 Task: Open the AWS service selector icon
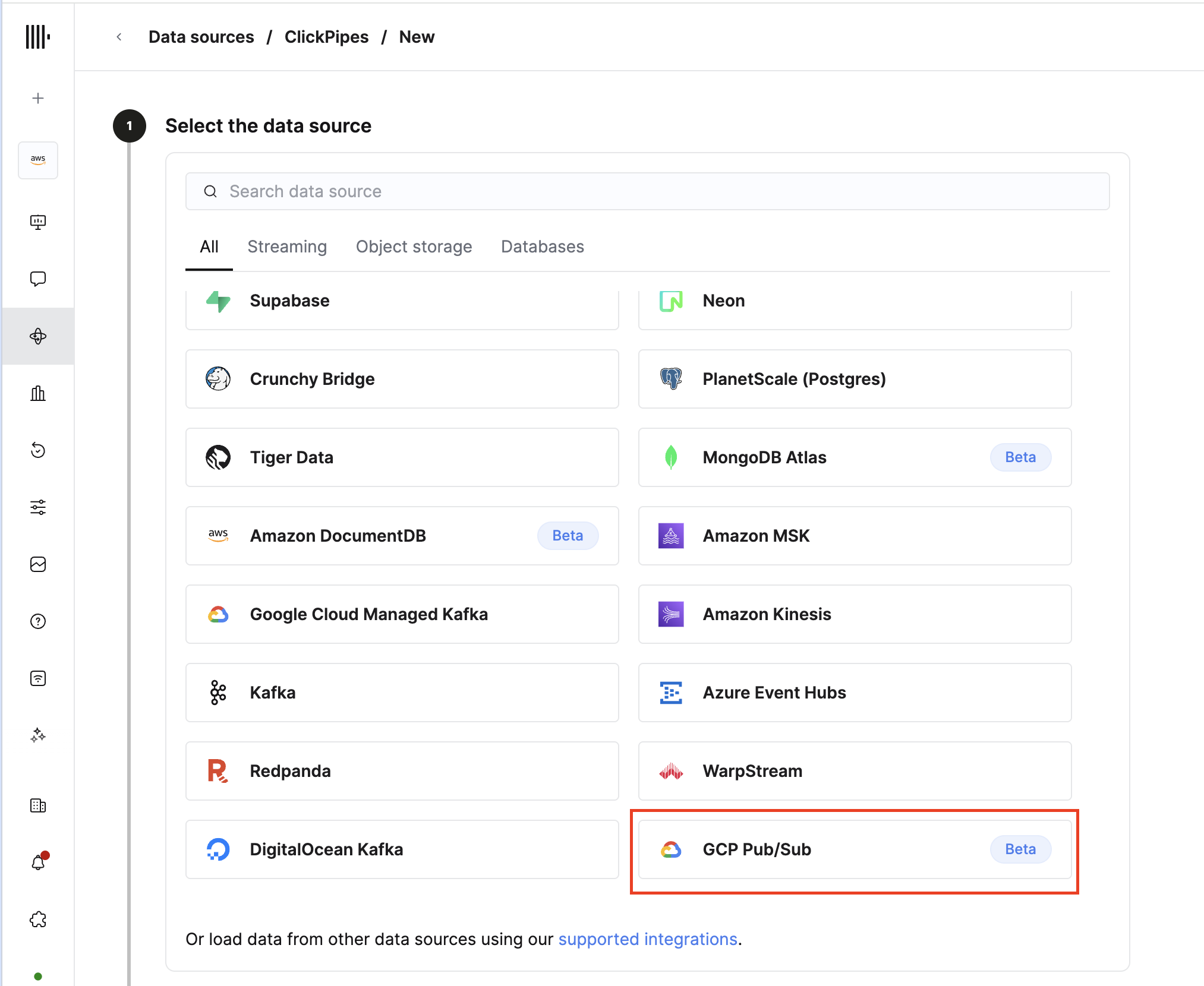click(38, 160)
